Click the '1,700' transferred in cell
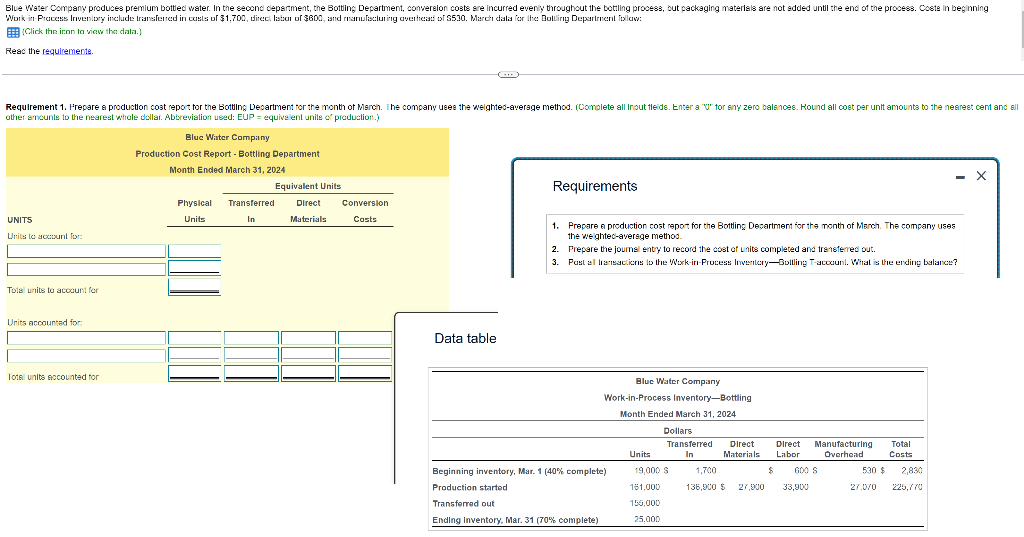1024x537 pixels. point(706,470)
